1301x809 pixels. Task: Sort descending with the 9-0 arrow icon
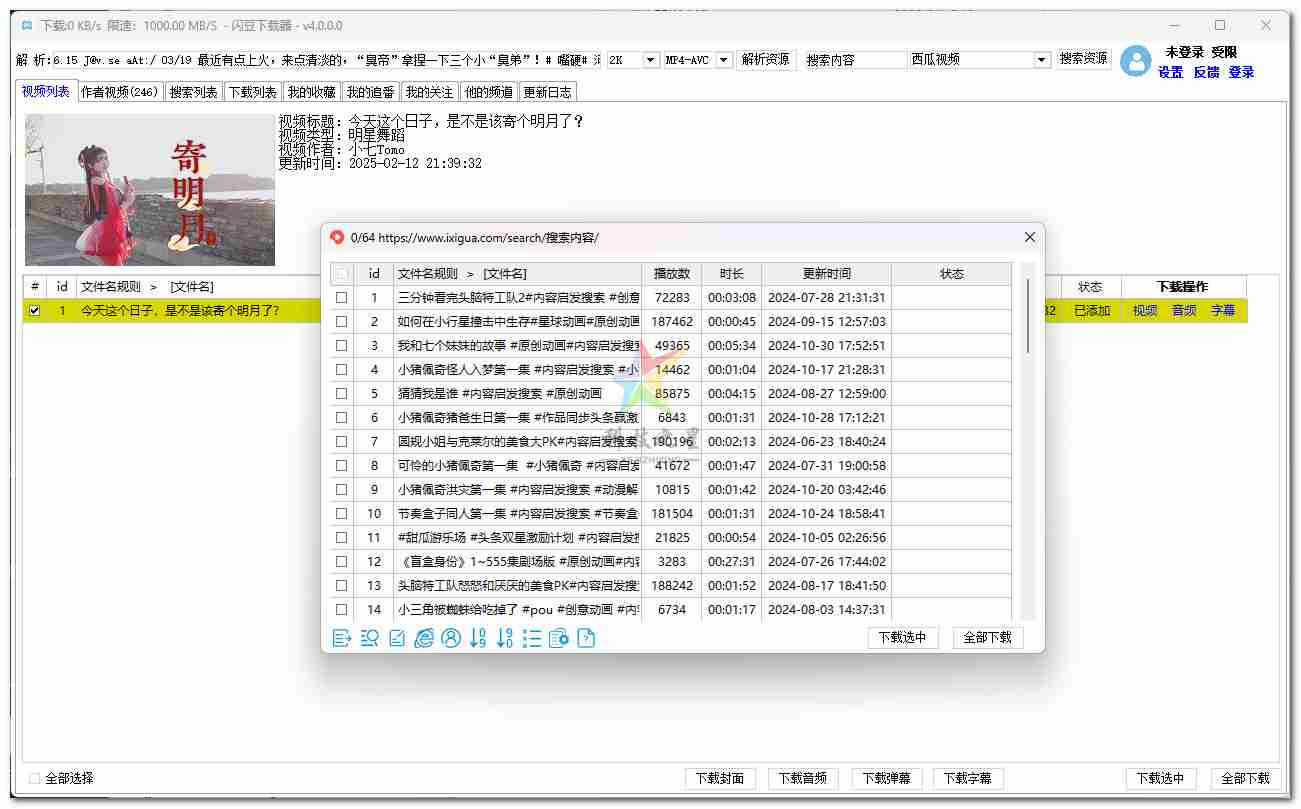pos(505,638)
